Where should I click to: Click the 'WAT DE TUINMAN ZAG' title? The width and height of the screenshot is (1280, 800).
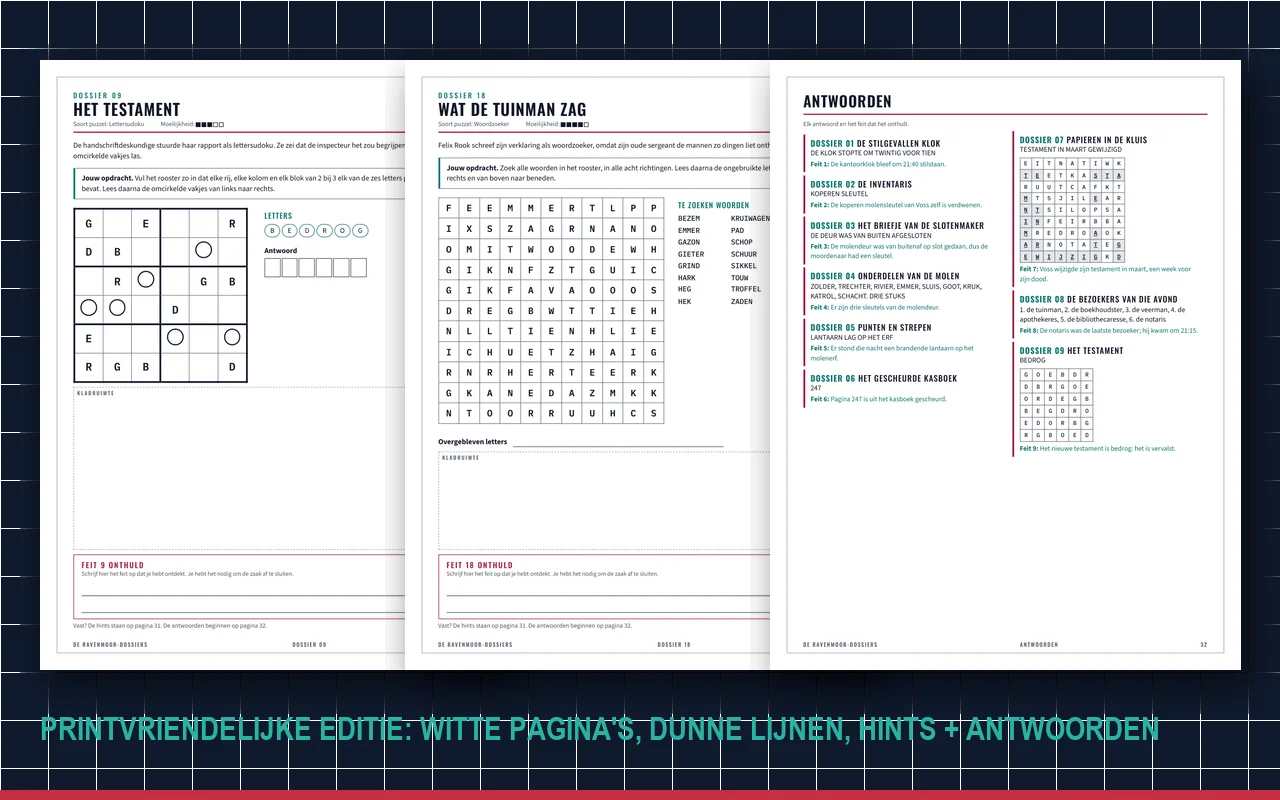tap(512, 109)
